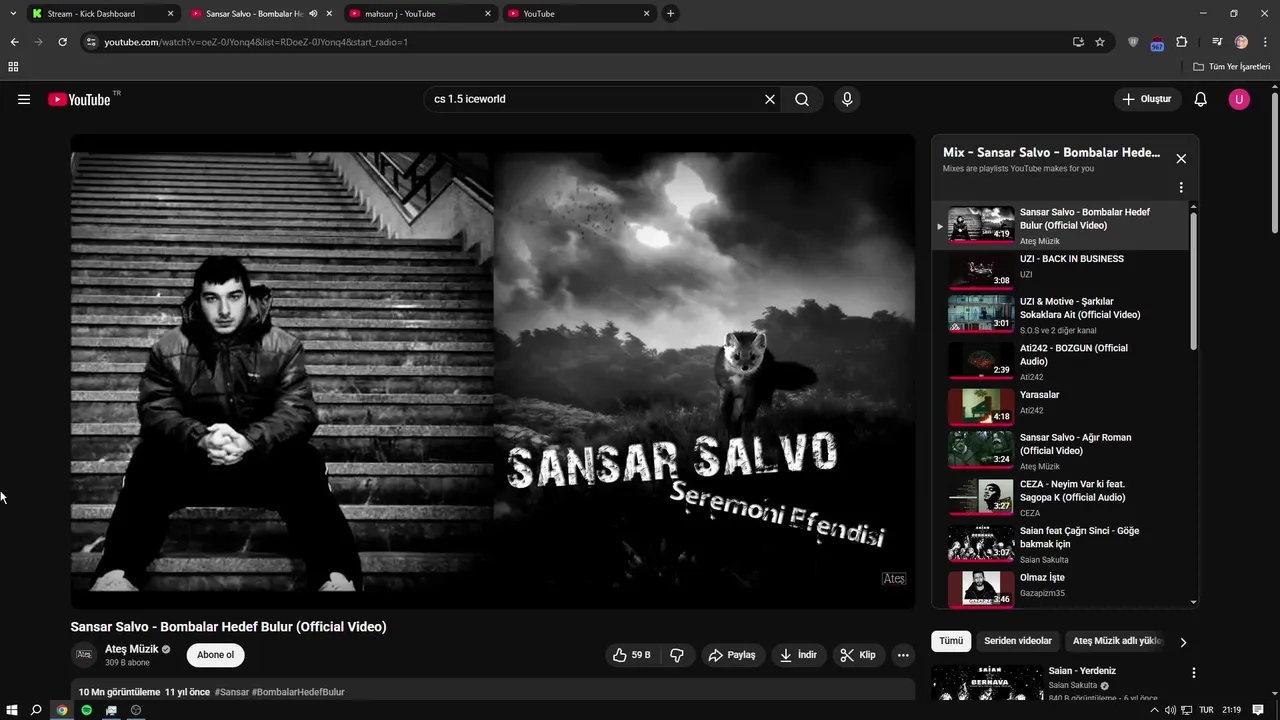Install app icon in the address bar

1078,42
